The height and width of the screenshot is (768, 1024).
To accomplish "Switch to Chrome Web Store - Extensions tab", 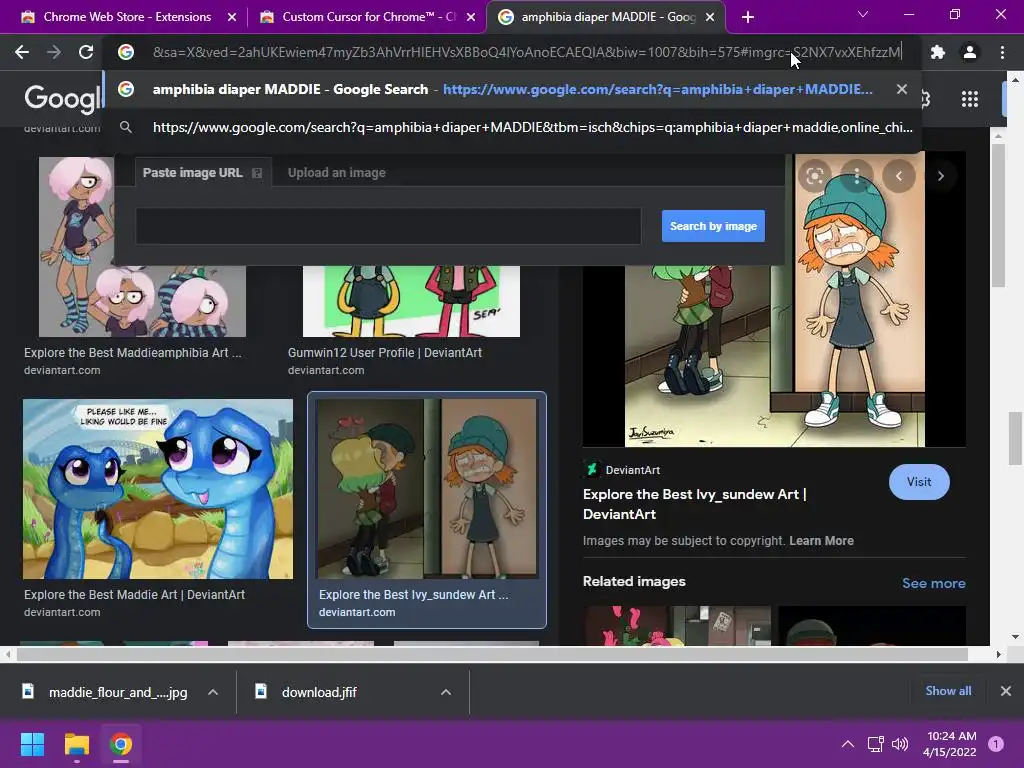I will point(127,17).
